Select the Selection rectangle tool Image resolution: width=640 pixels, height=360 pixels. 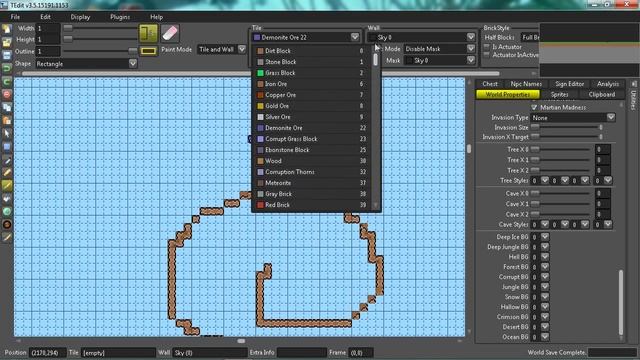coord(7,147)
